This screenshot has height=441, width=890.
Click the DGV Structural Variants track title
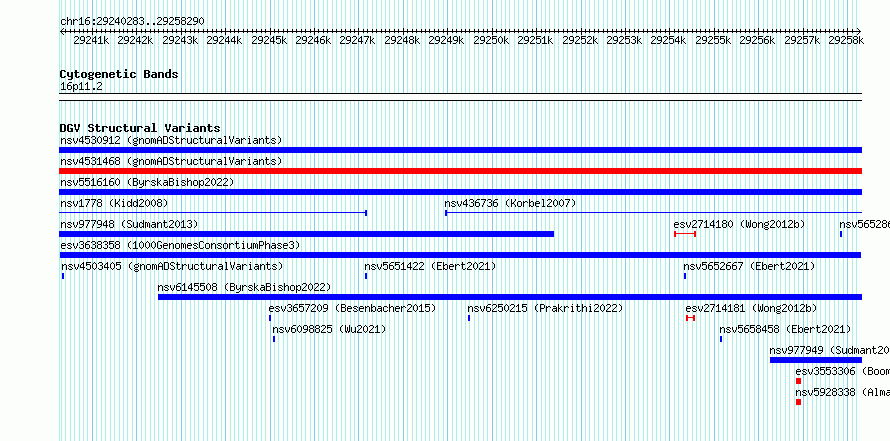point(140,128)
